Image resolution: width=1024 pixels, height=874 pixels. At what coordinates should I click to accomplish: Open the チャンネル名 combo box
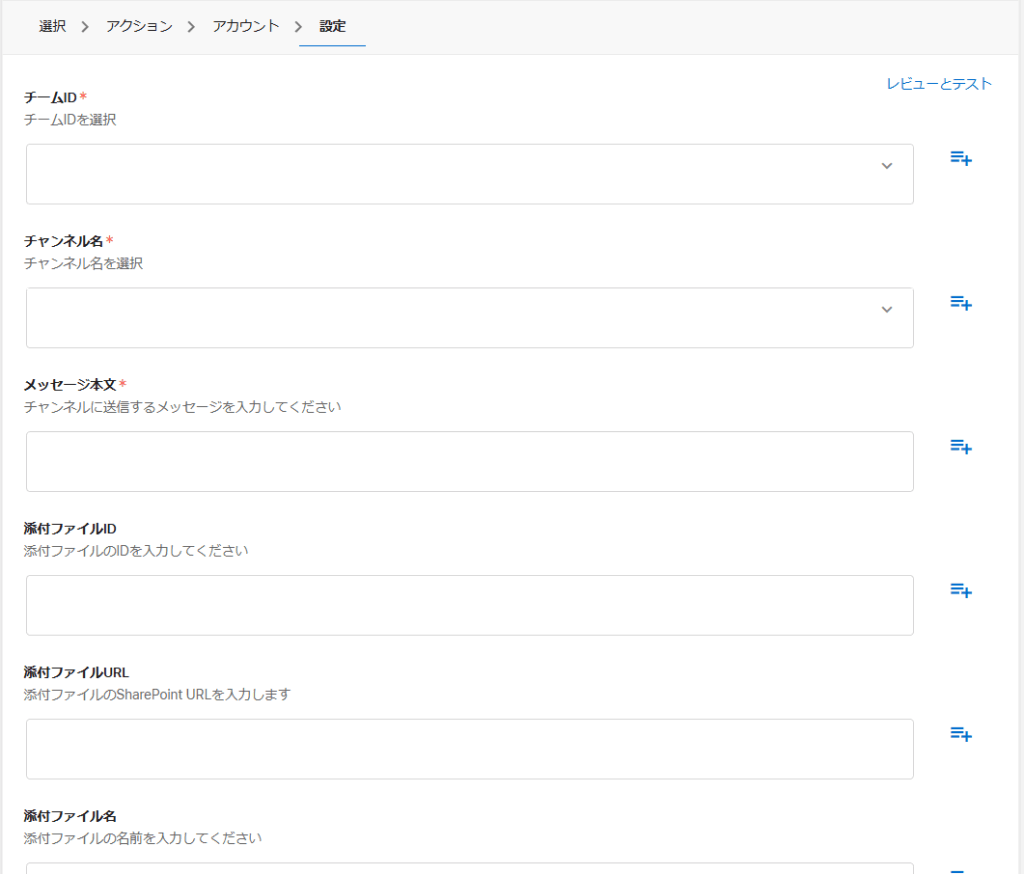coord(470,317)
